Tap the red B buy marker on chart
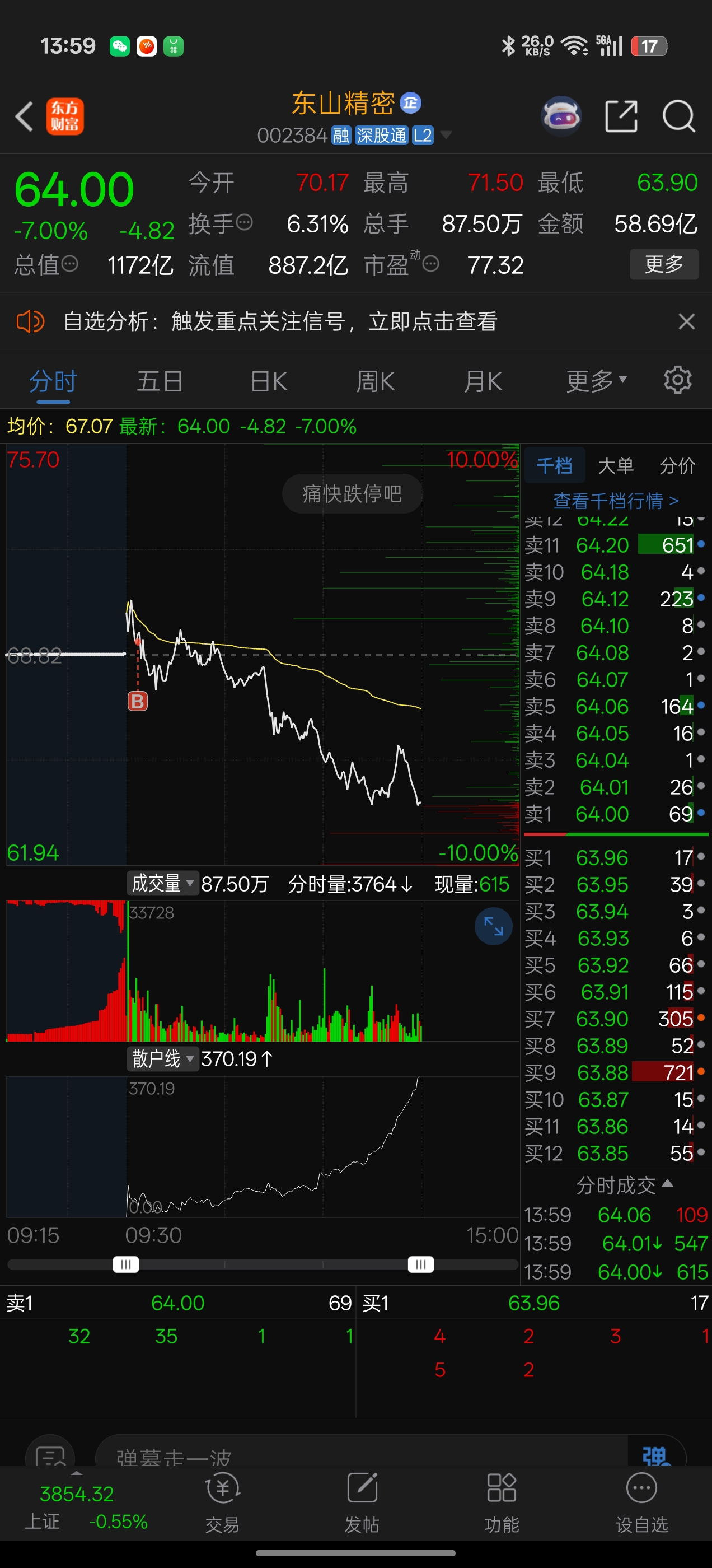Viewport: 712px width, 1568px height. pyautogui.click(x=138, y=701)
